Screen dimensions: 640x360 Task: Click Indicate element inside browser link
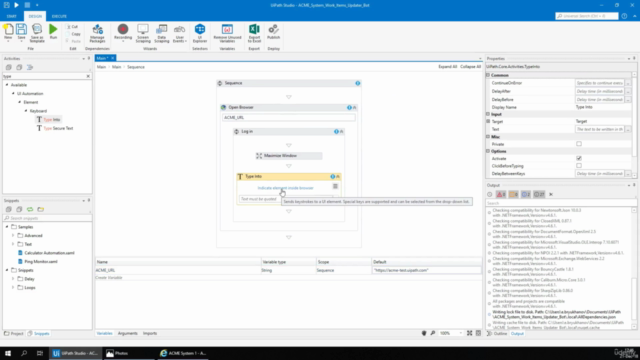point(285,188)
